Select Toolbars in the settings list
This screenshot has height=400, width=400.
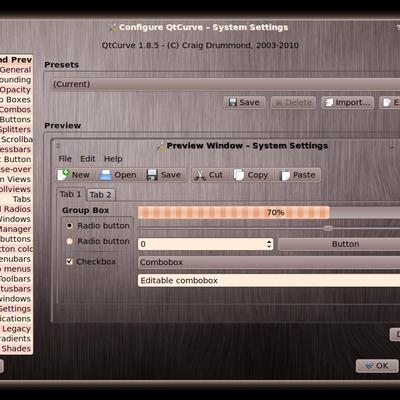coord(16,279)
